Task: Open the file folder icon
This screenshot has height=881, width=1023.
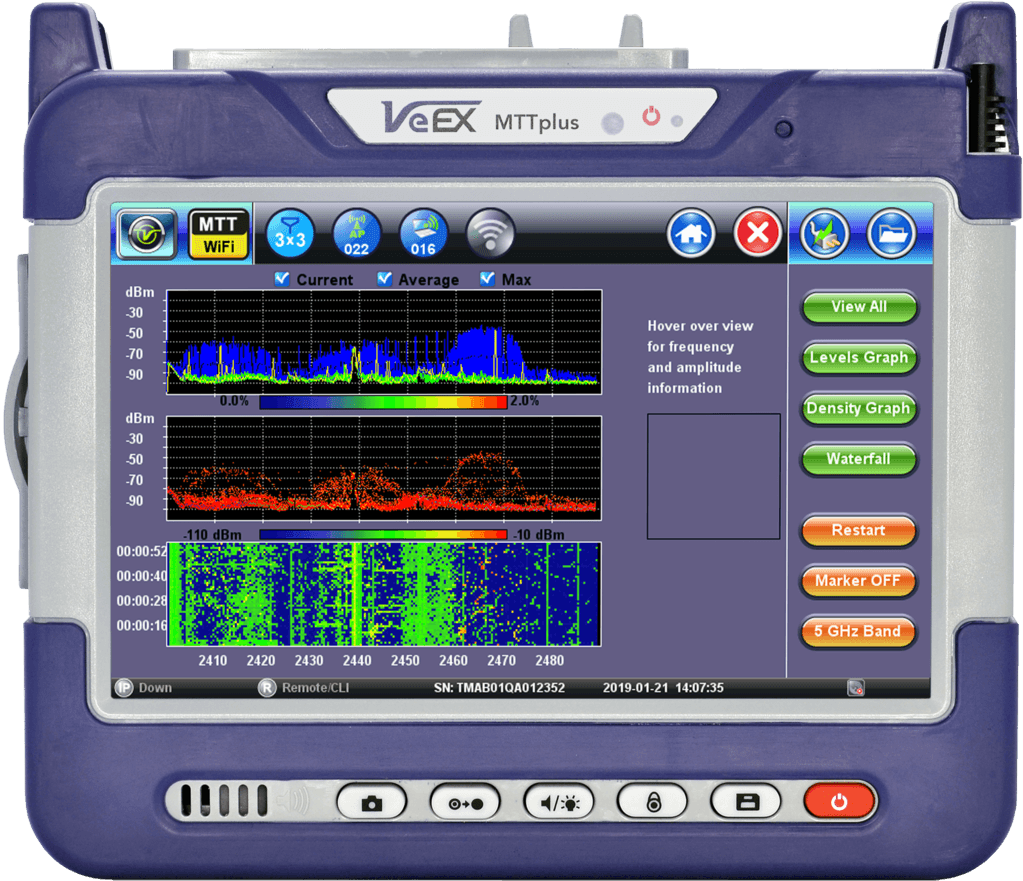Action: (x=892, y=235)
